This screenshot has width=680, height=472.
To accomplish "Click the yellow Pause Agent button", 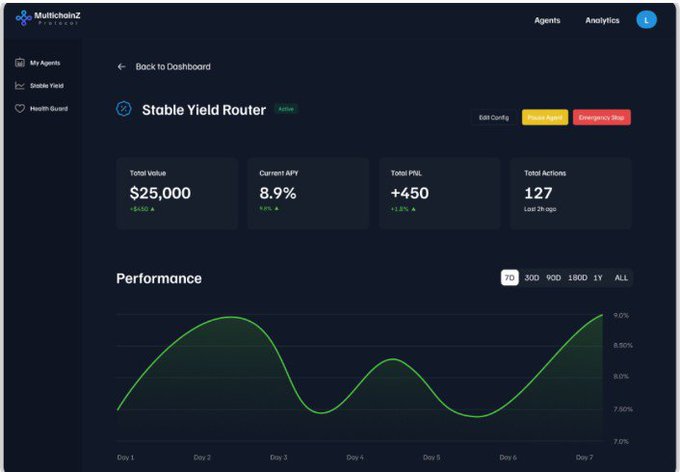I will click(545, 118).
